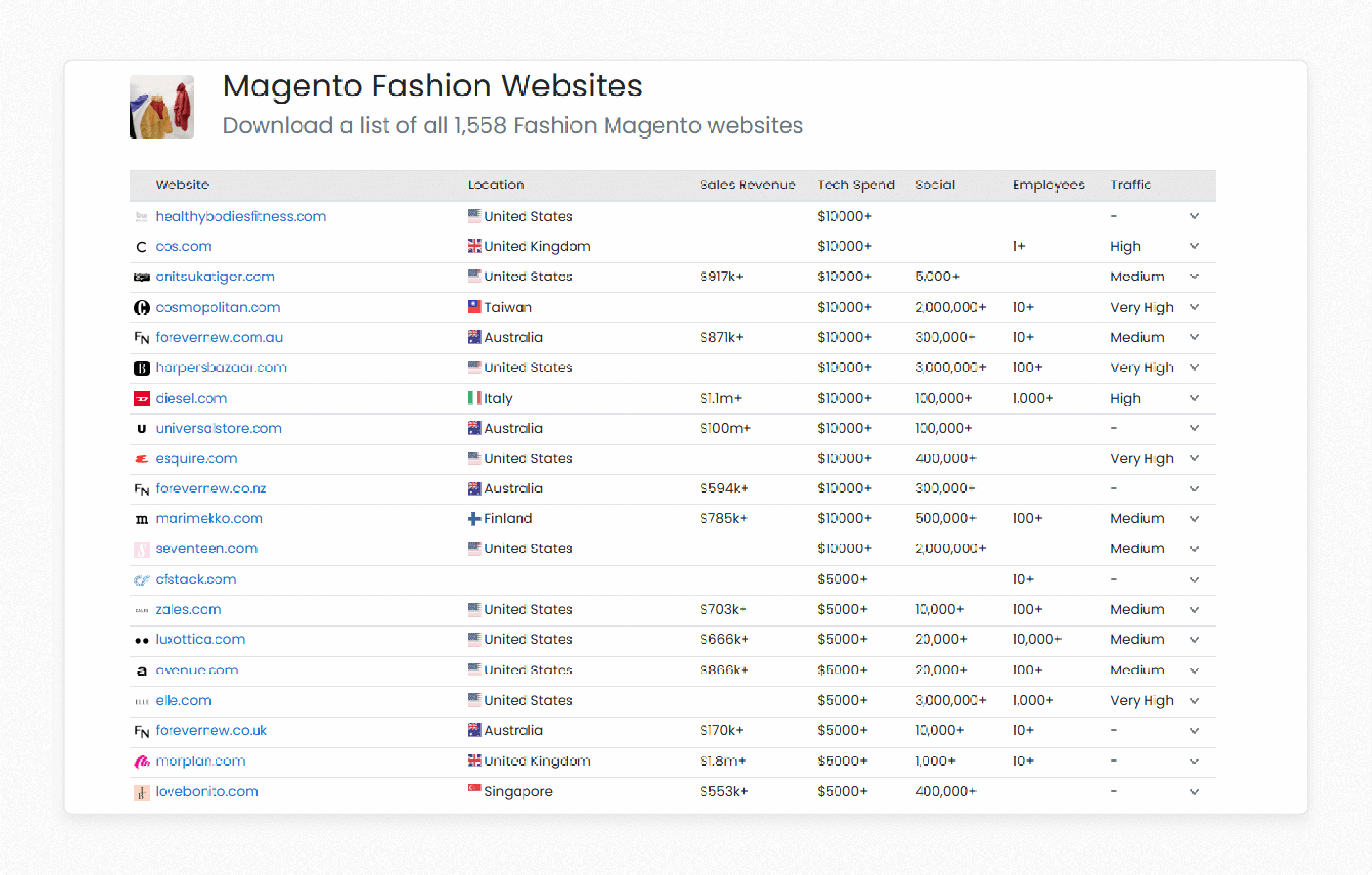The width and height of the screenshot is (1372, 875).
Task: Expand the morplan.com row chevron
Action: tap(1194, 761)
